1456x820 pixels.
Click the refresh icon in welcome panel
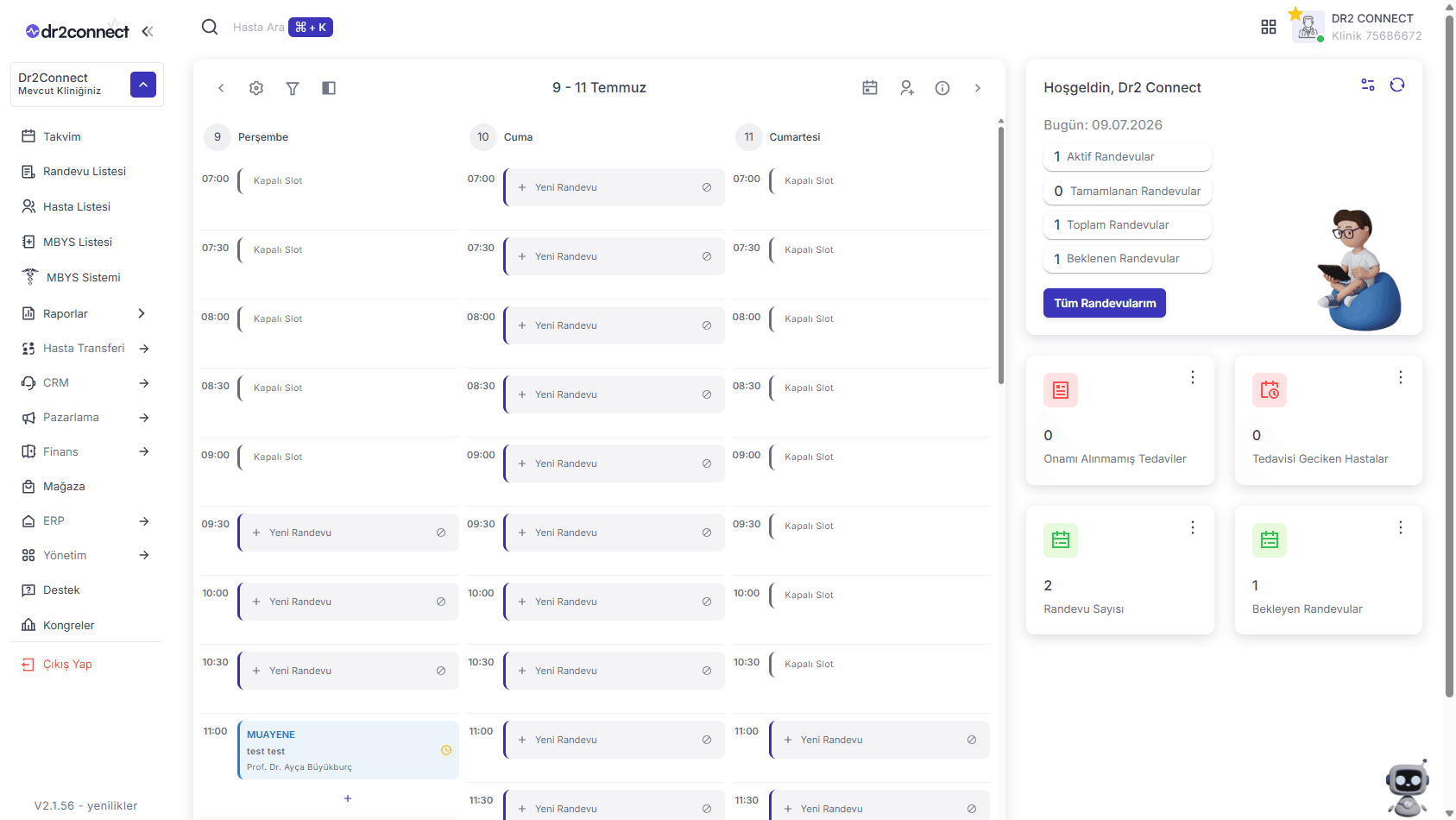point(1397,85)
